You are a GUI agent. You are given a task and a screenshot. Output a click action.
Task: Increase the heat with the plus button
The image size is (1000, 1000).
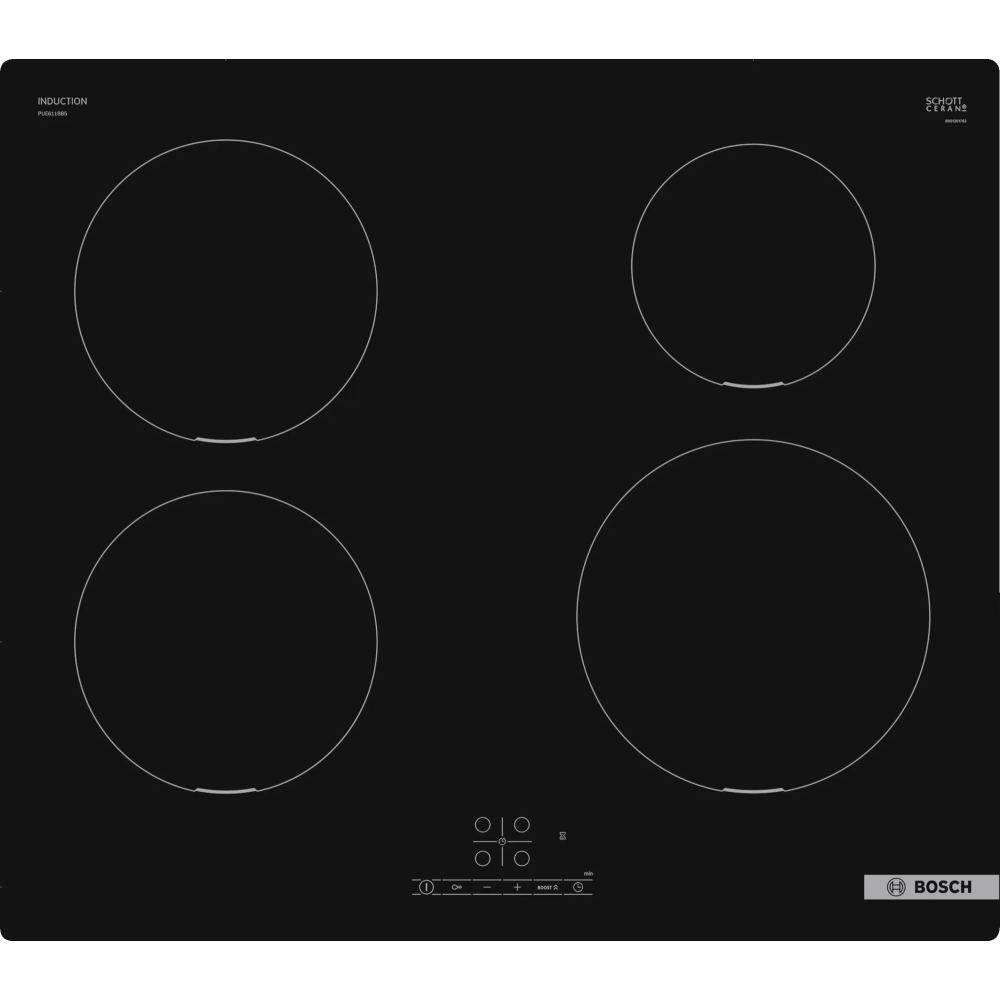pos(517,887)
